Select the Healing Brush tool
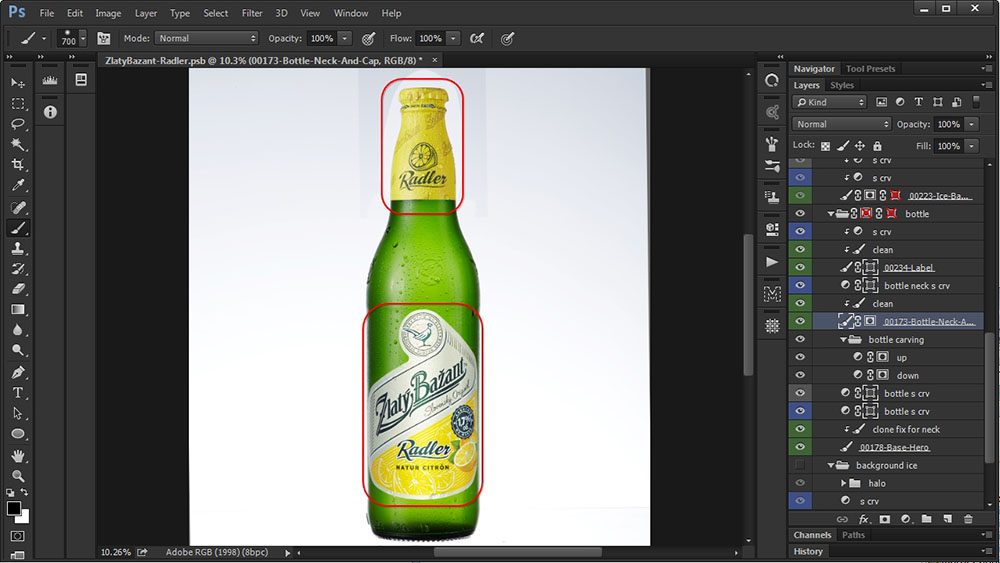This screenshot has width=1000, height=563. tap(18, 207)
